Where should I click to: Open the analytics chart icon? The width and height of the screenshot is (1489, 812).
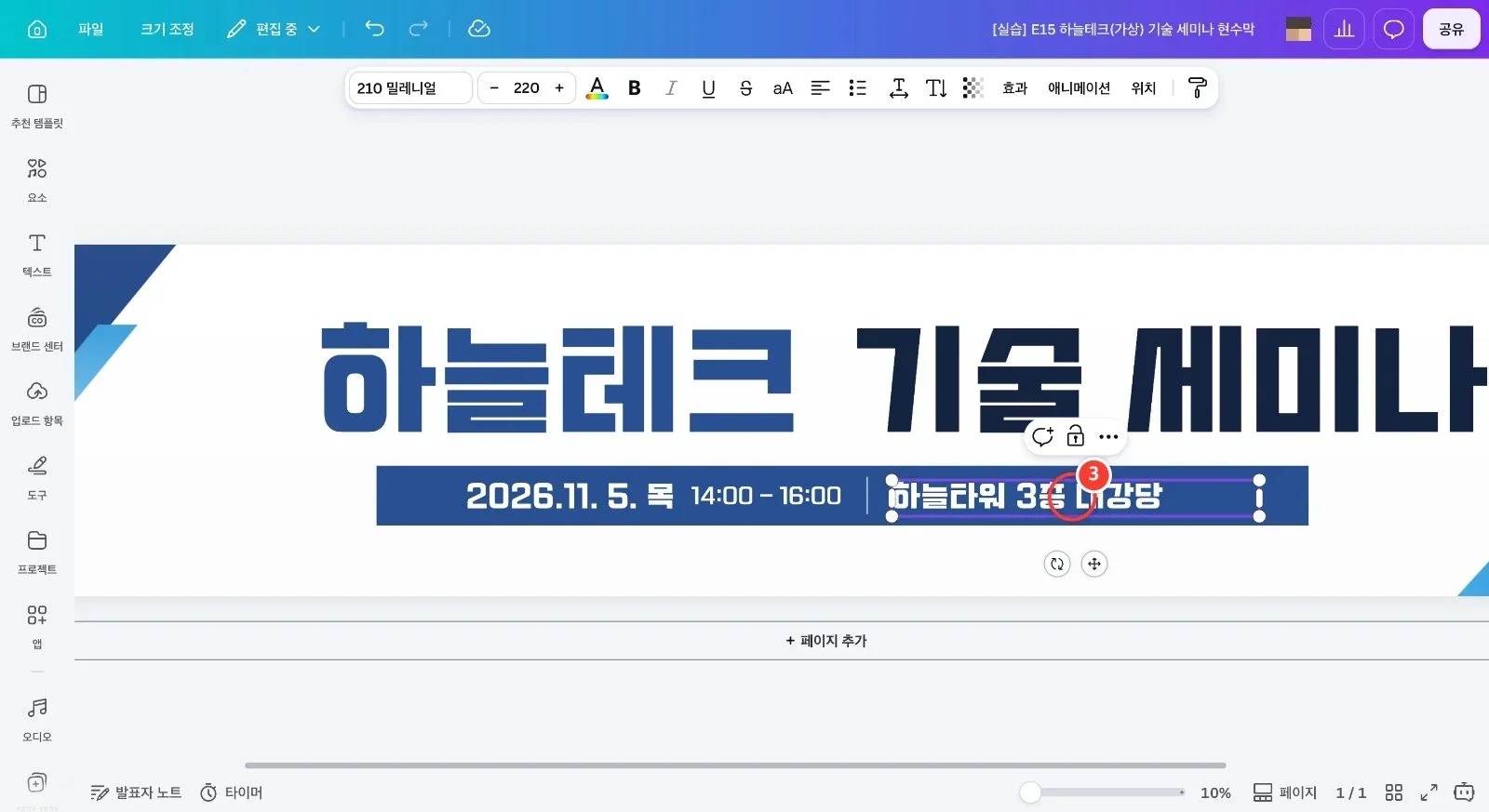tap(1344, 29)
